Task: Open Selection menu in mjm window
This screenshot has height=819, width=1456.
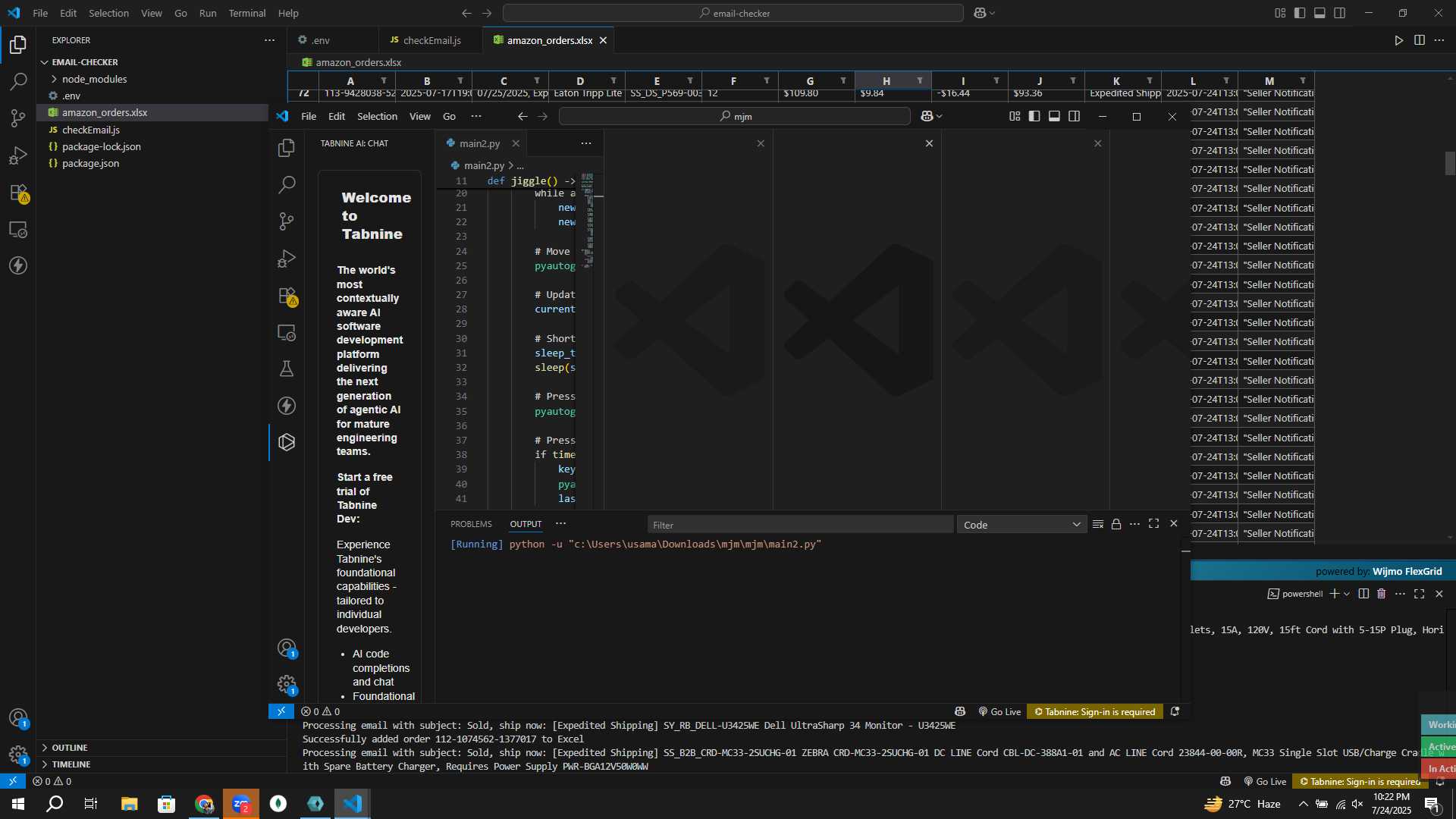Action: click(377, 116)
